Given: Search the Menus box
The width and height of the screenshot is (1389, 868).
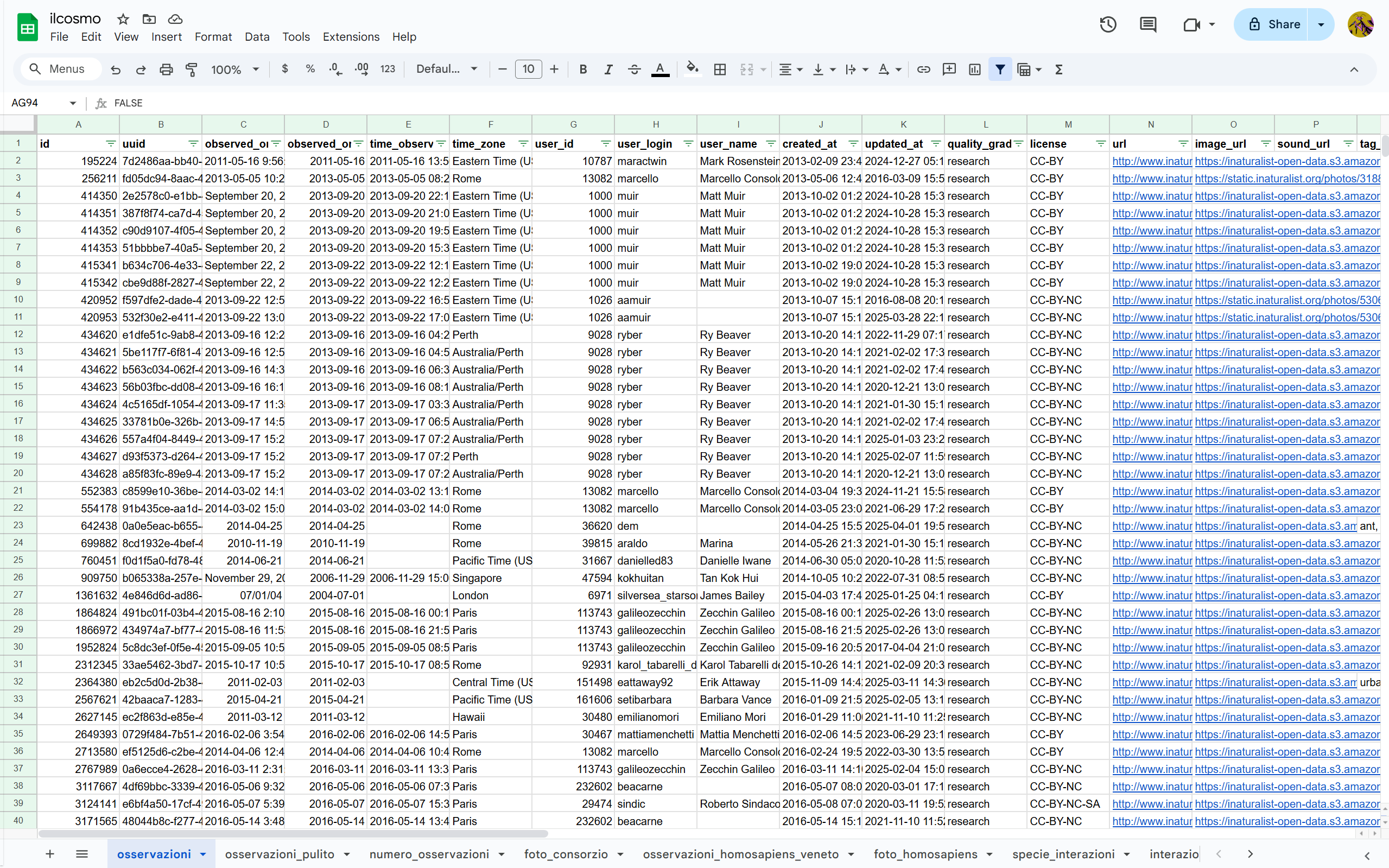Looking at the screenshot, I should pyautogui.click(x=61, y=69).
